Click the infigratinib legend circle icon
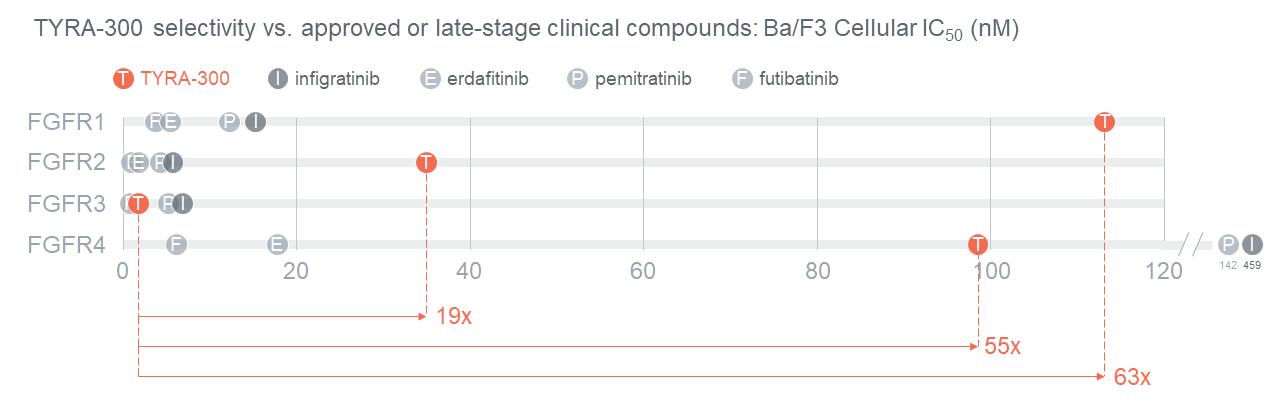The width and height of the screenshot is (1272, 416). 277,79
